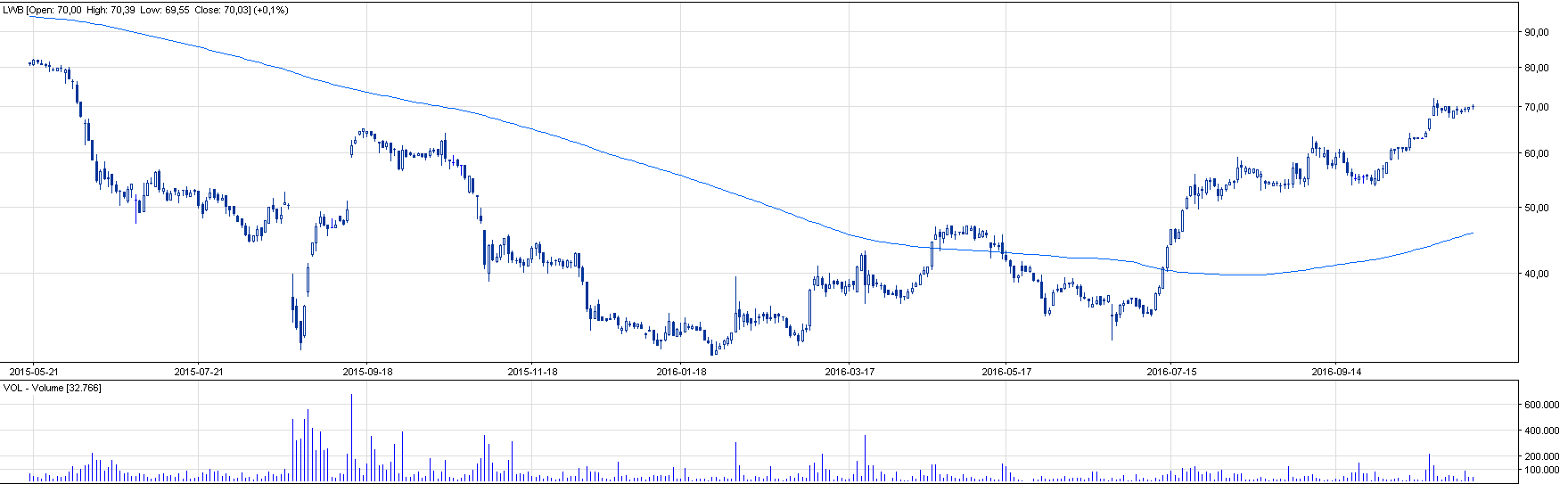Select the 400.000 volume axis label
This screenshot has width=1568, height=484.
[x=1540, y=431]
